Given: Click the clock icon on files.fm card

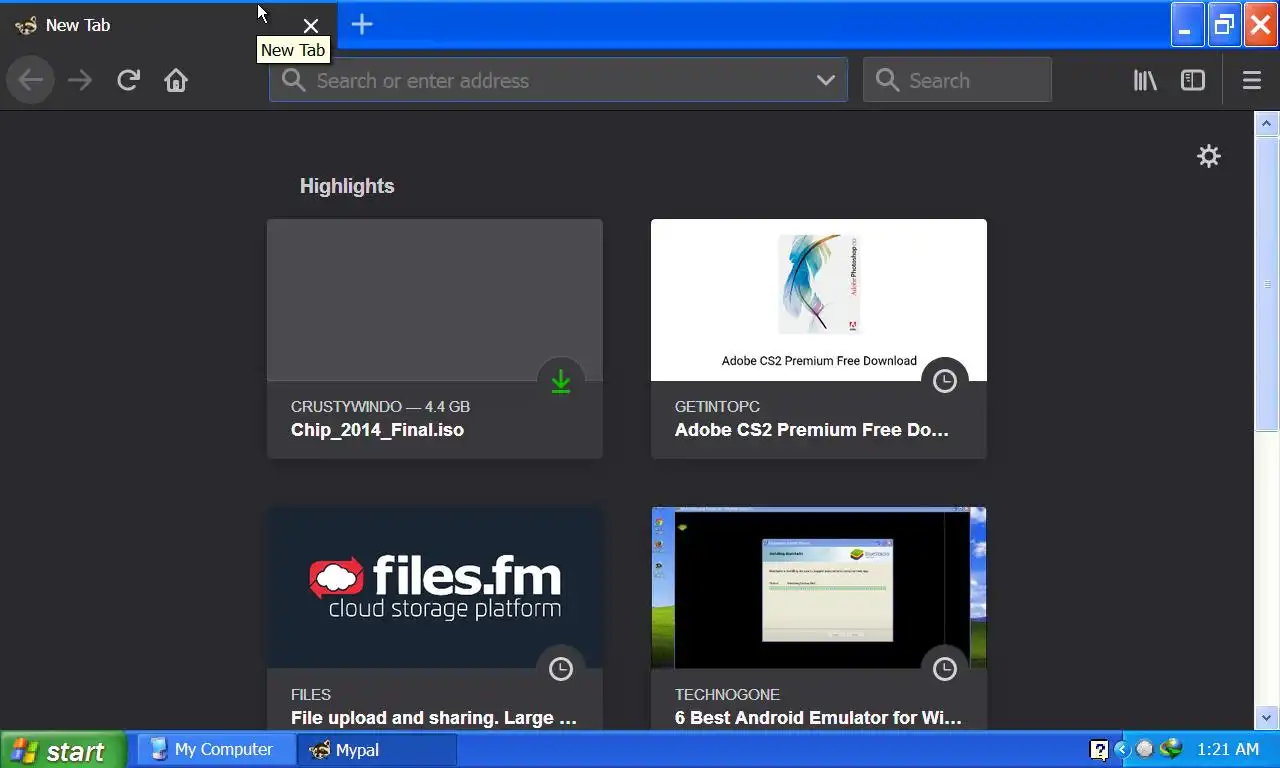Looking at the screenshot, I should click(561, 669).
